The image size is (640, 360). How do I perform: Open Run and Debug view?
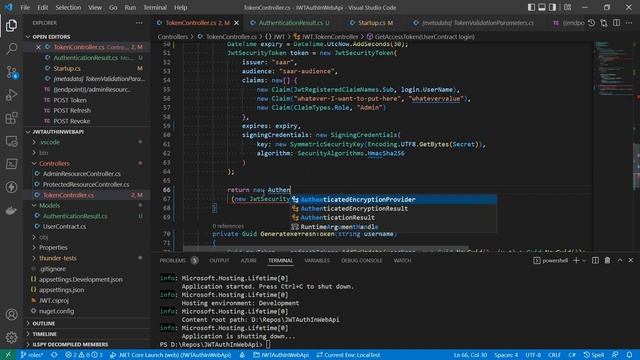pyautogui.click(x=11, y=95)
